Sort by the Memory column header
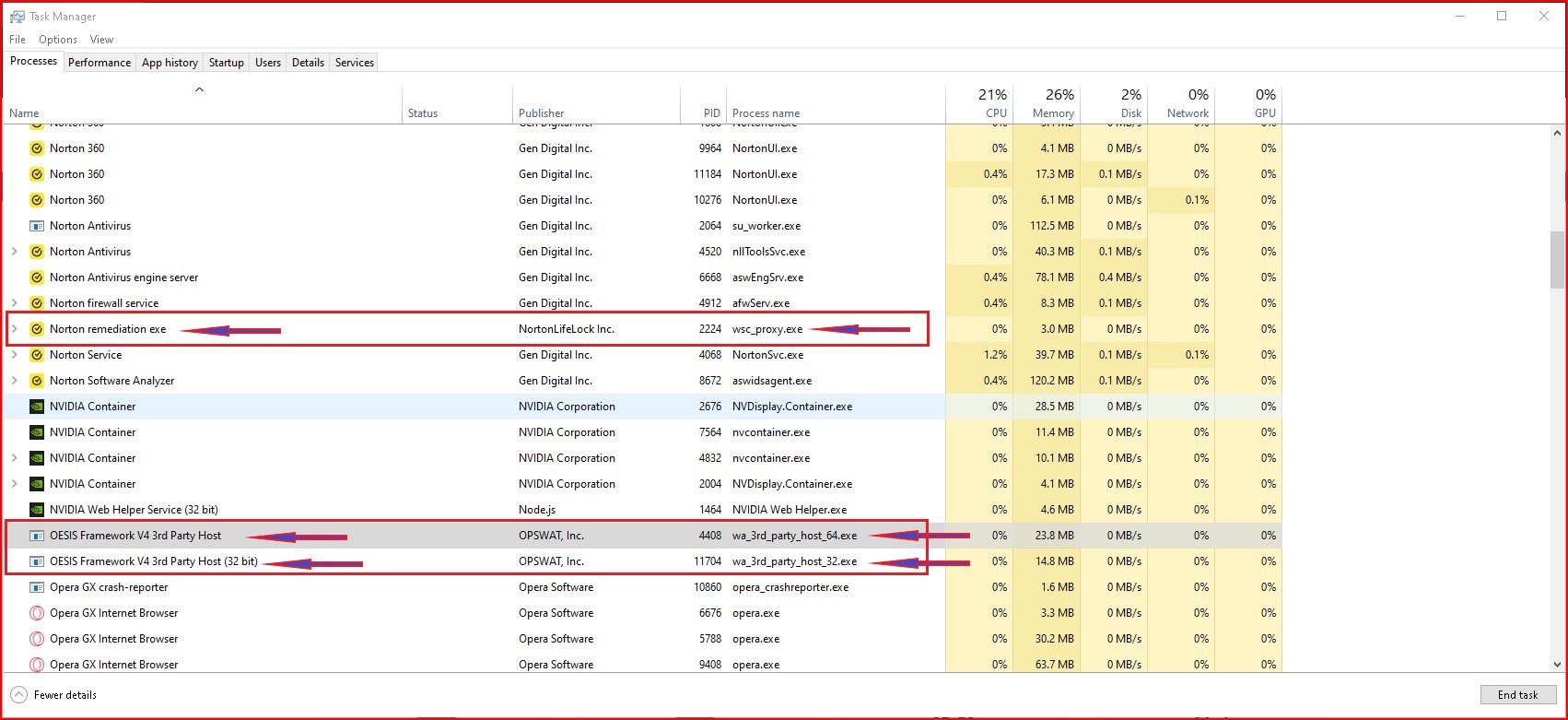Screen dimensions: 1568x720 coord(1047,103)
